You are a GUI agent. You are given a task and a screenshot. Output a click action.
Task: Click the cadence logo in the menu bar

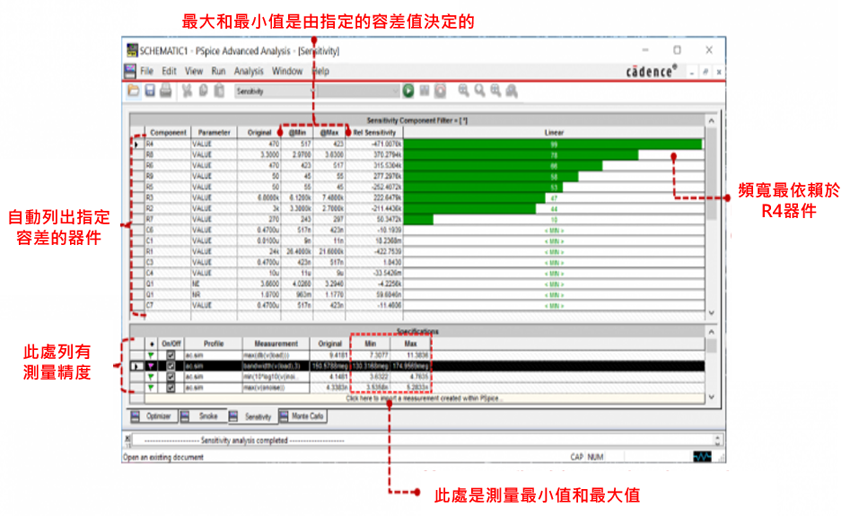coord(652,71)
